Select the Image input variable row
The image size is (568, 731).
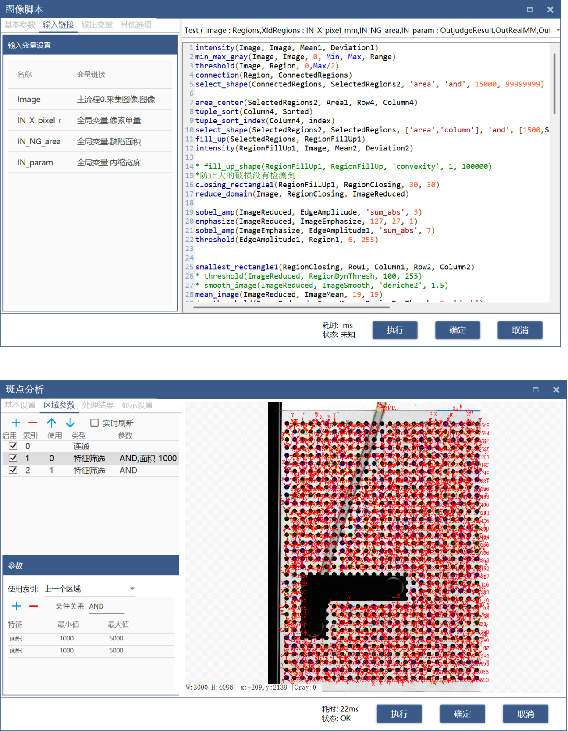(90, 99)
